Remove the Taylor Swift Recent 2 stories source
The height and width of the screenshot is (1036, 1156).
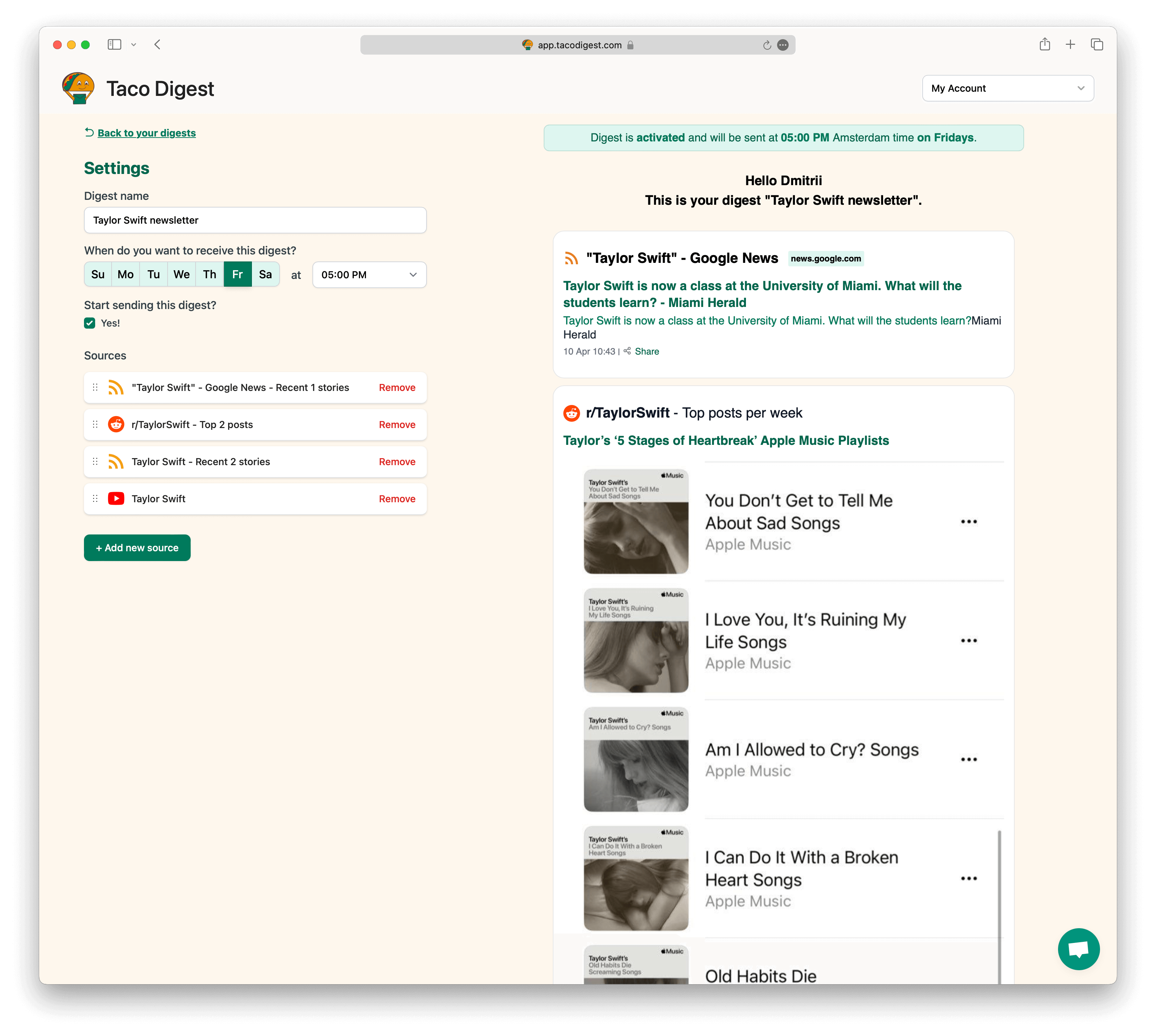397,462
